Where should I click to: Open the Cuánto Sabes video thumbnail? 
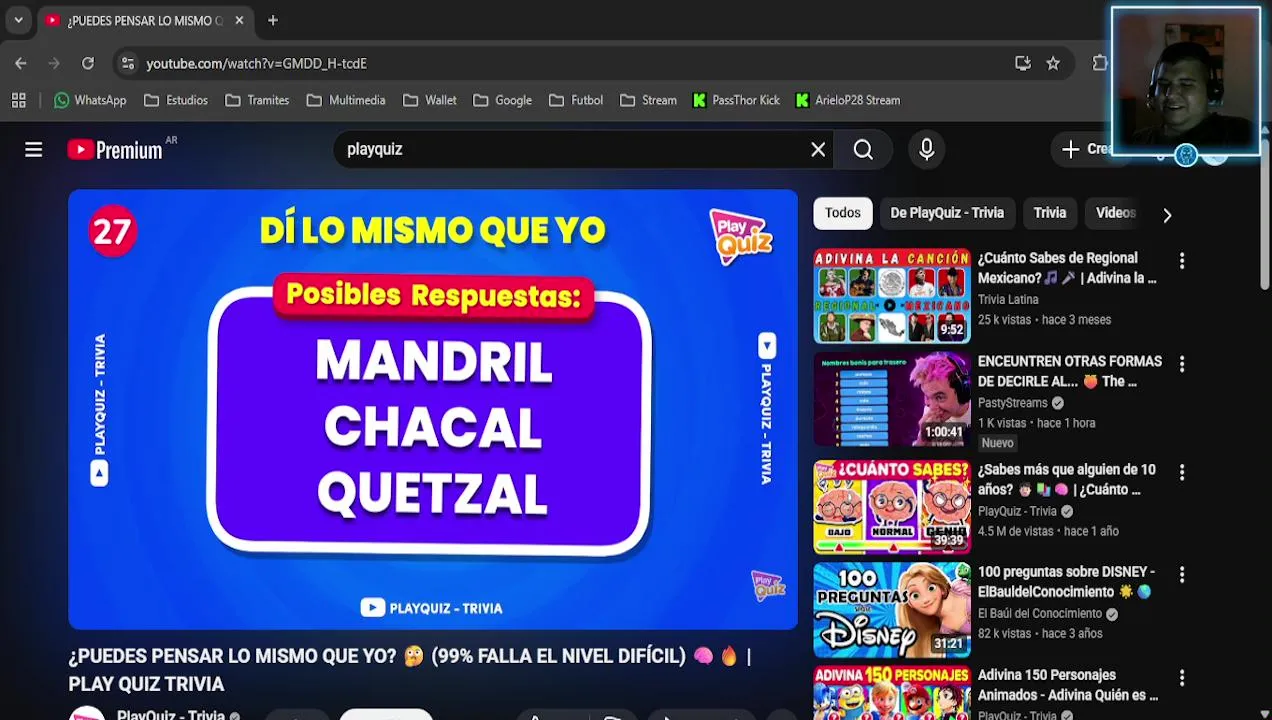click(892, 507)
